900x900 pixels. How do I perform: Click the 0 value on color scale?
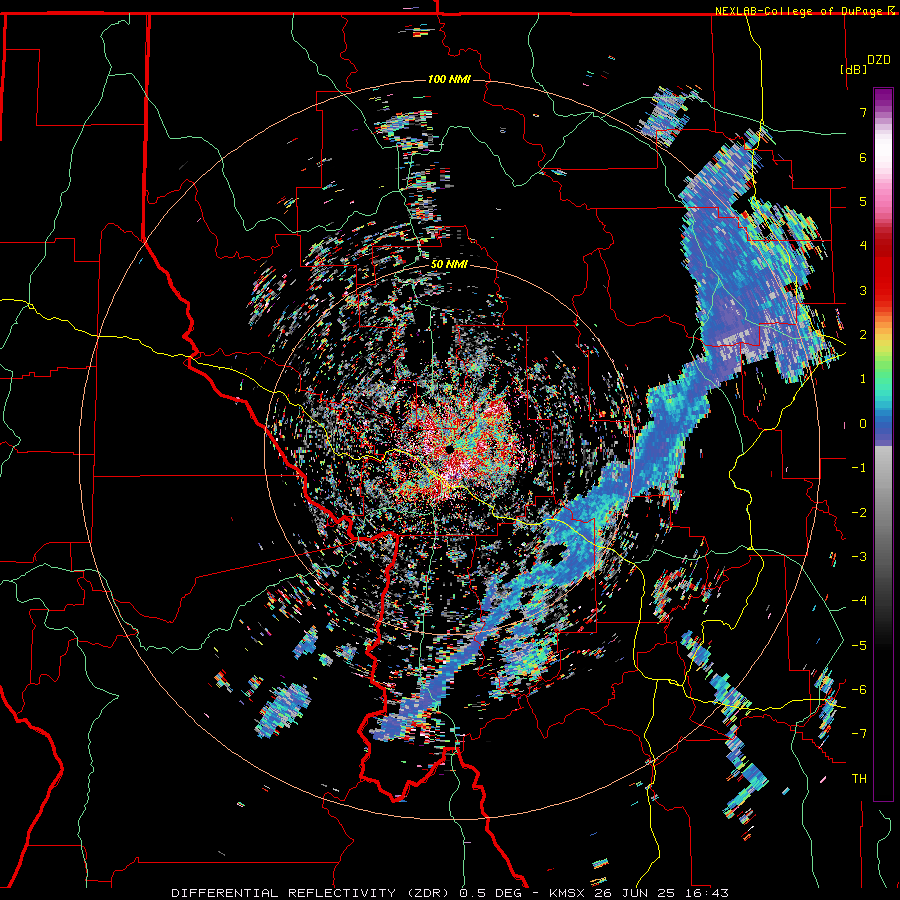[863, 424]
